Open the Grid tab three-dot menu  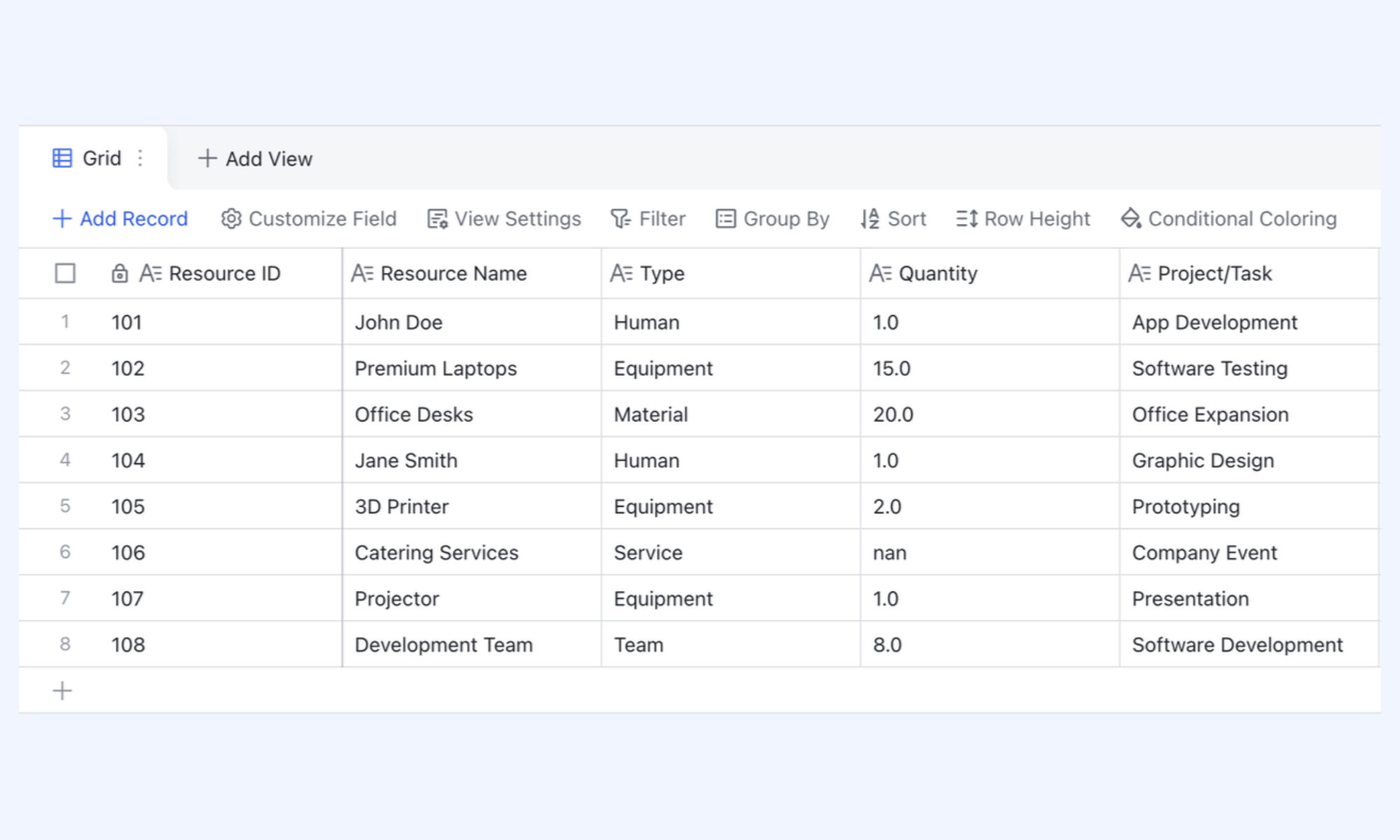click(x=141, y=158)
